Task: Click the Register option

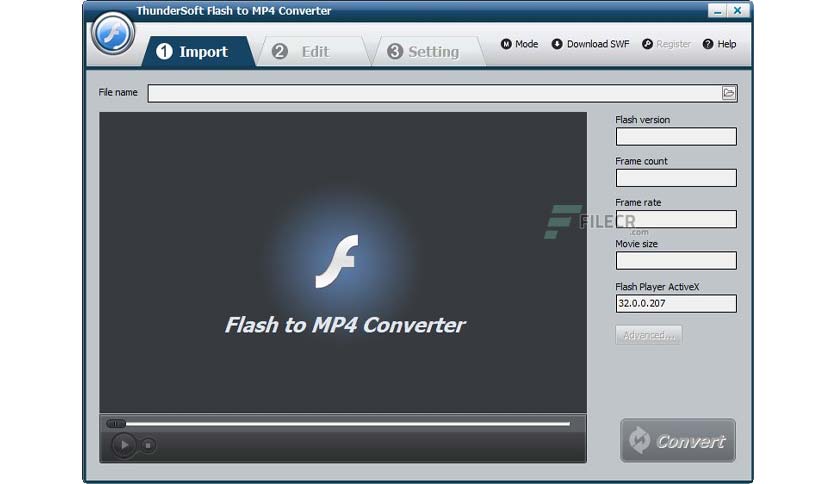Action: 666,44
